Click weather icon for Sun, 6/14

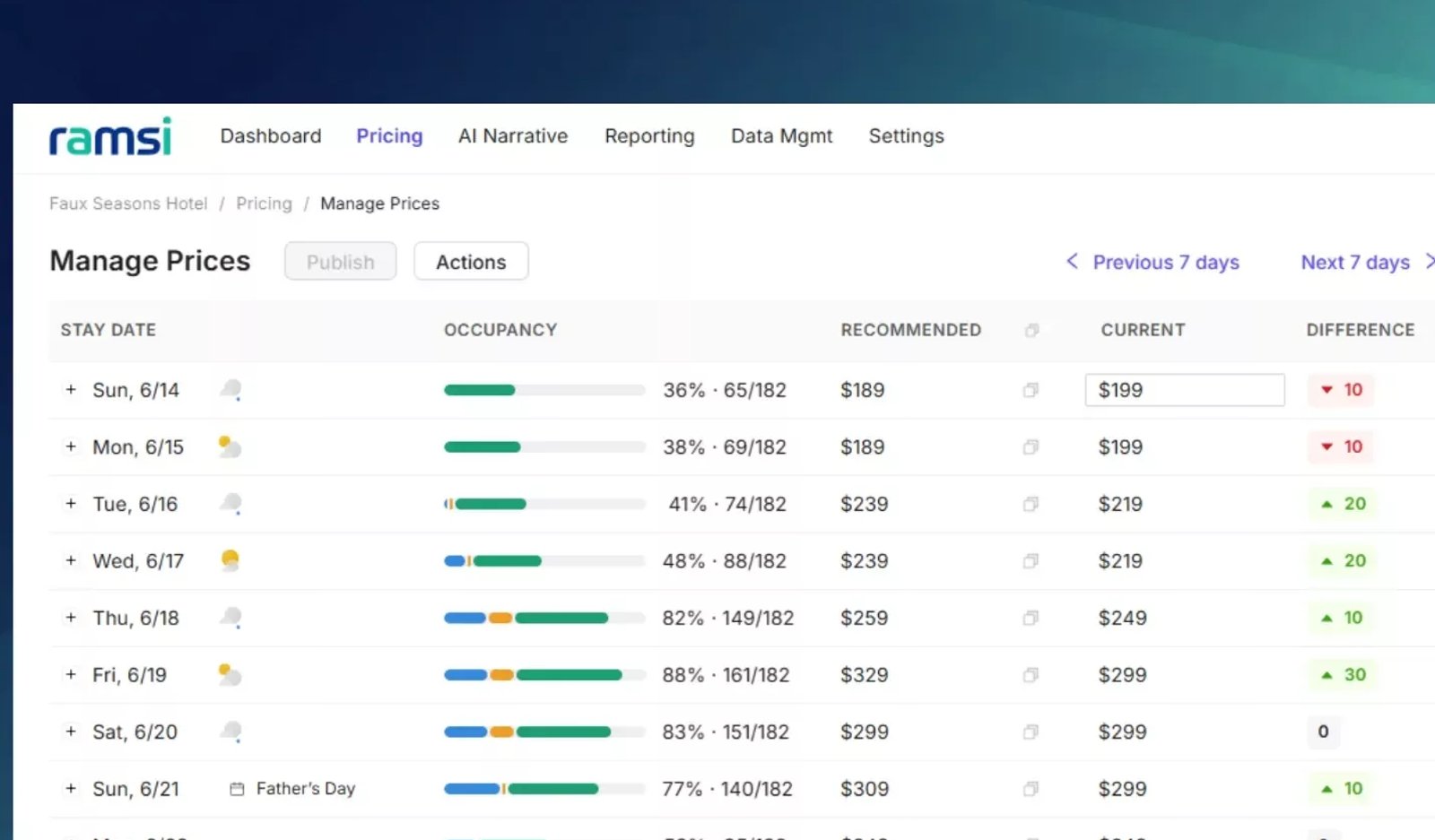click(x=230, y=390)
